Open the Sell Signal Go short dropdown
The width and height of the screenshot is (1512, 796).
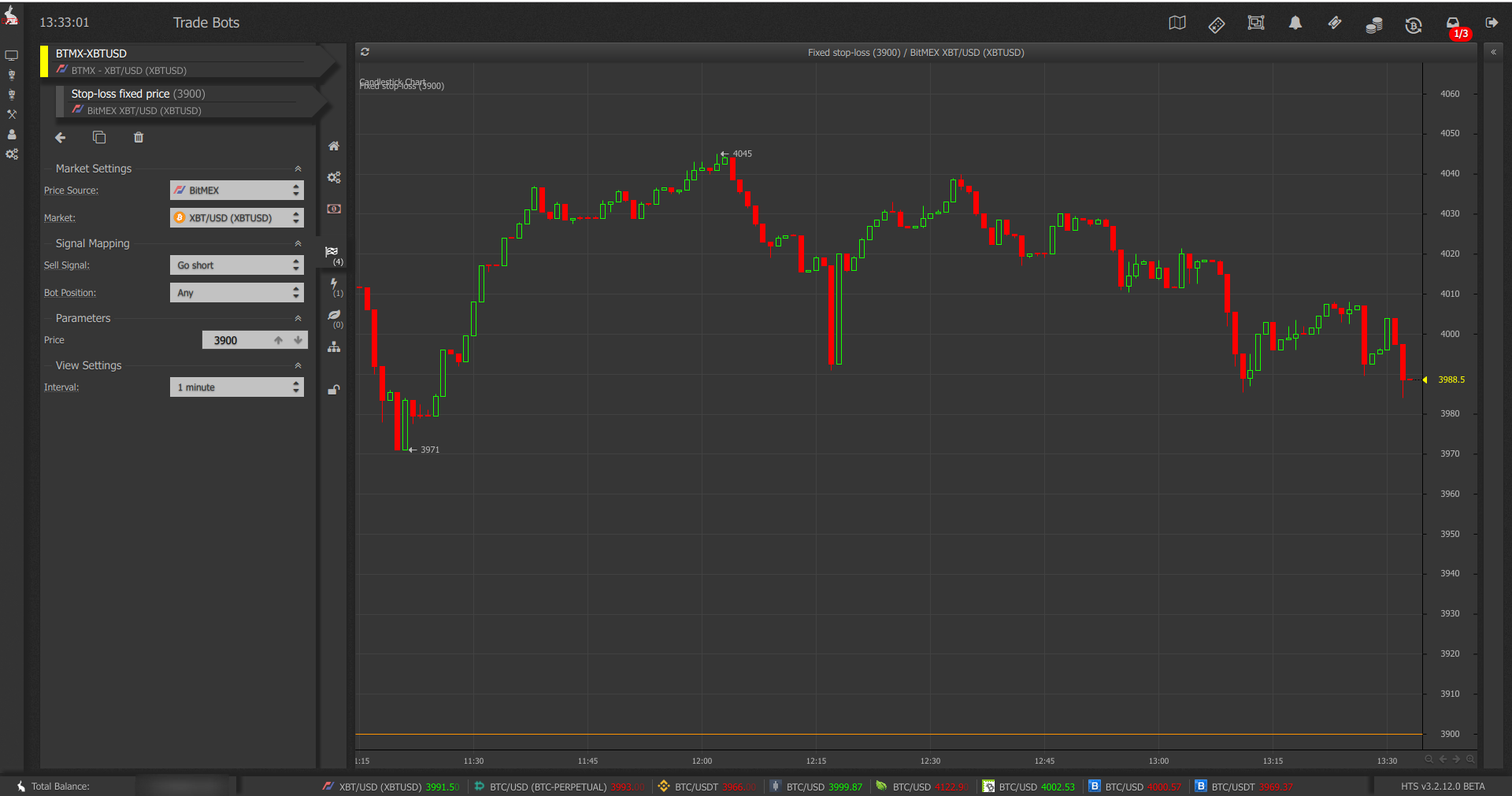(237, 265)
